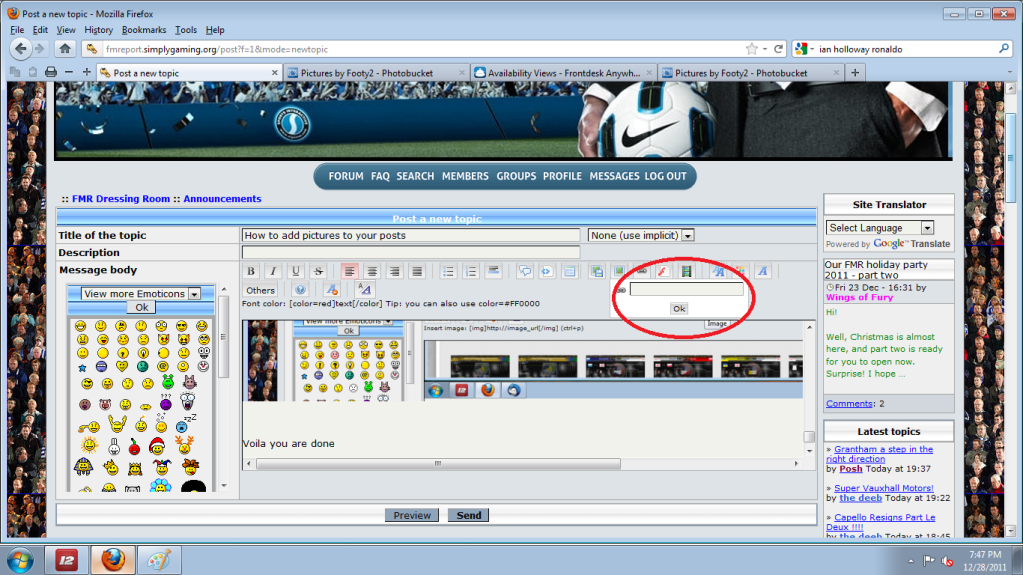Insert a table into the message
This screenshot has height=575, width=1023.
570,272
